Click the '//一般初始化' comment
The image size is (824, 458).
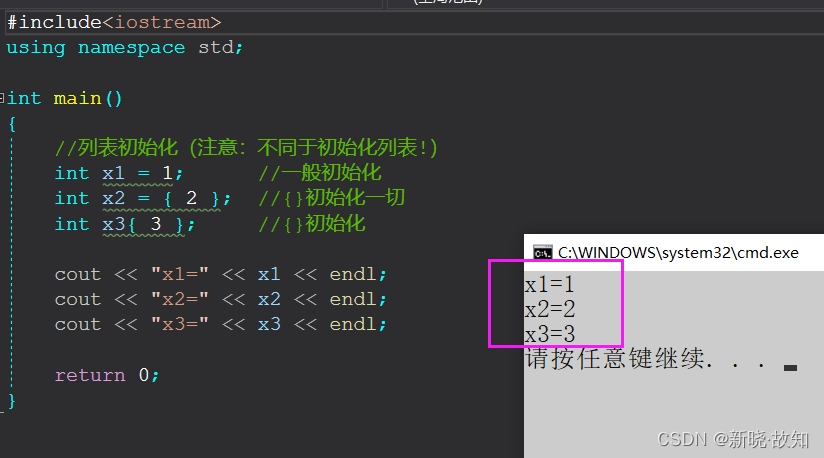320,173
